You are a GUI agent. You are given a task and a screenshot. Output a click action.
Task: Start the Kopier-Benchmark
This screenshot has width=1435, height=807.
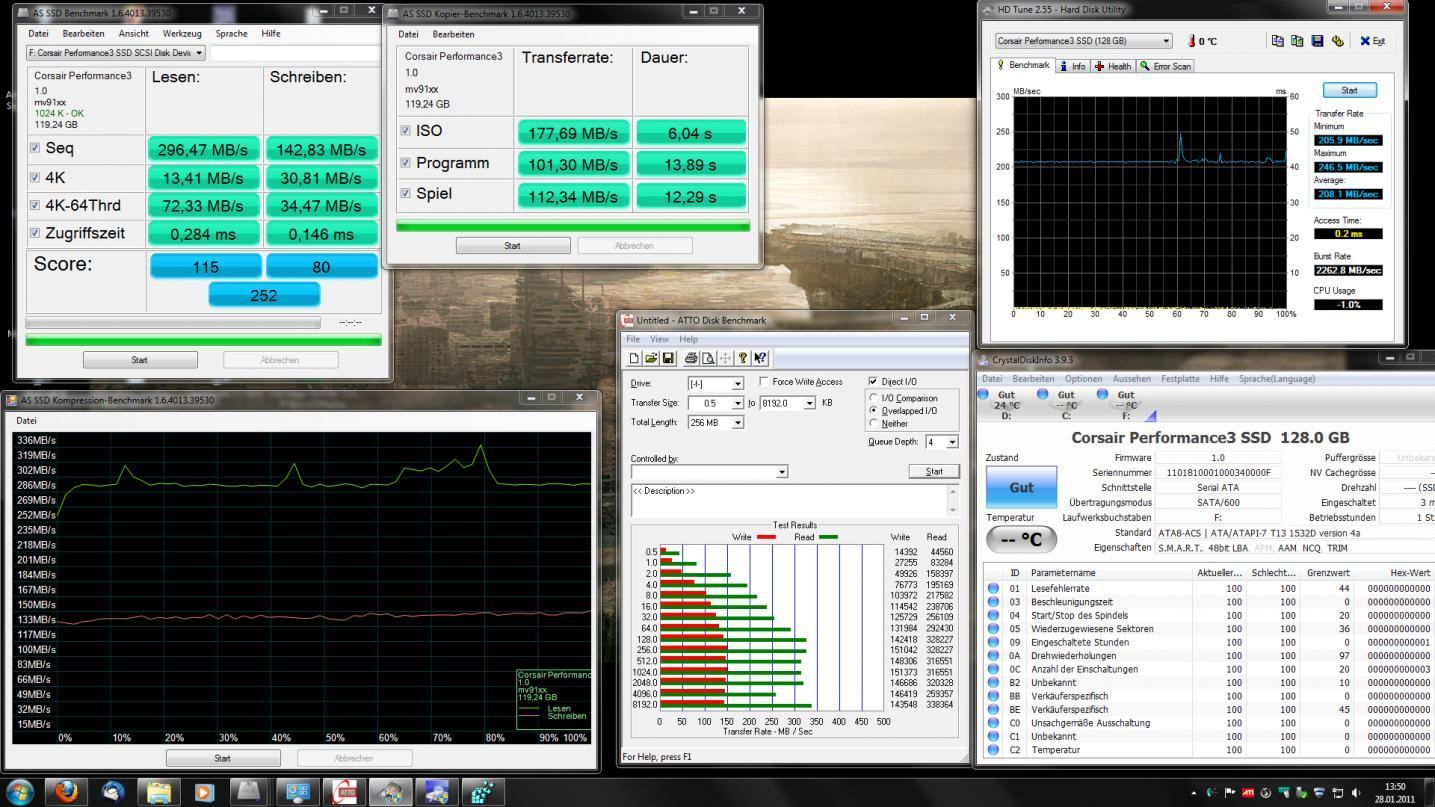[512, 245]
